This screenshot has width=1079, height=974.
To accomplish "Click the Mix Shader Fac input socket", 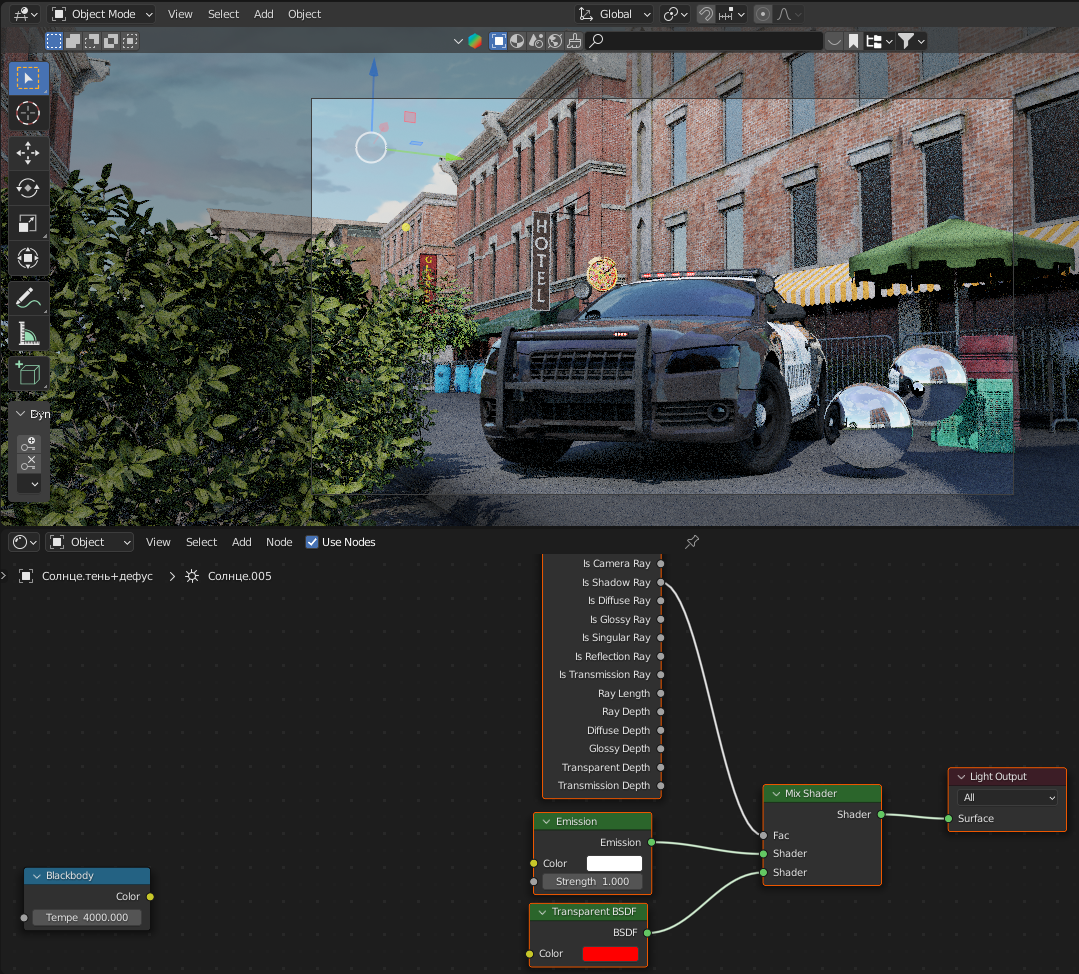I will tap(763, 836).
